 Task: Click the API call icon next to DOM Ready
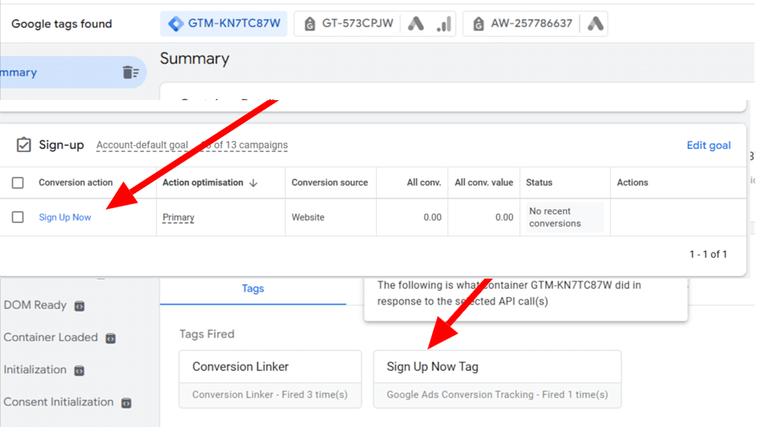(x=79, y=306)
